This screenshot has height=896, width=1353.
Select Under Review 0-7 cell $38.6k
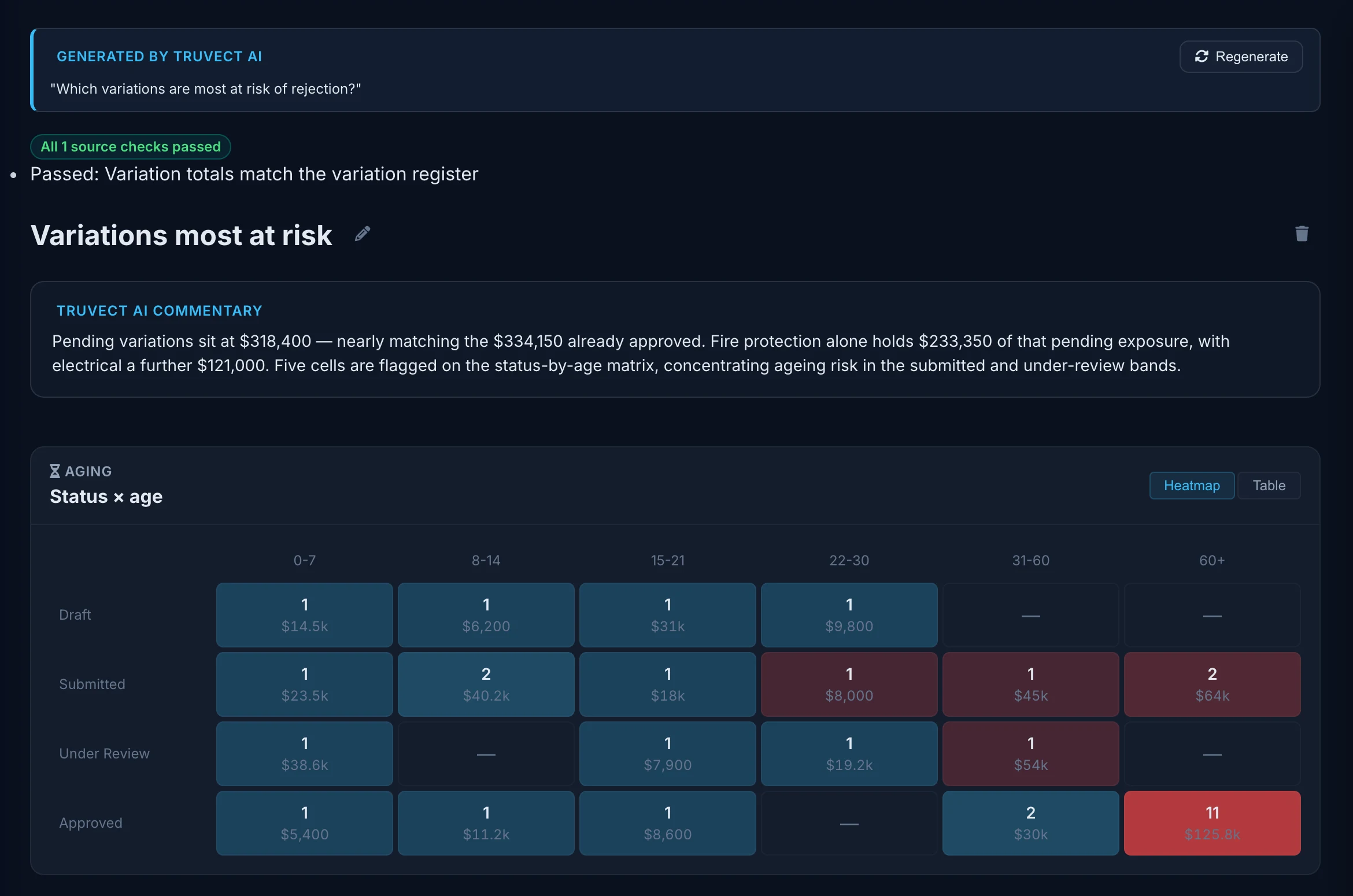(x=305, y=754)
